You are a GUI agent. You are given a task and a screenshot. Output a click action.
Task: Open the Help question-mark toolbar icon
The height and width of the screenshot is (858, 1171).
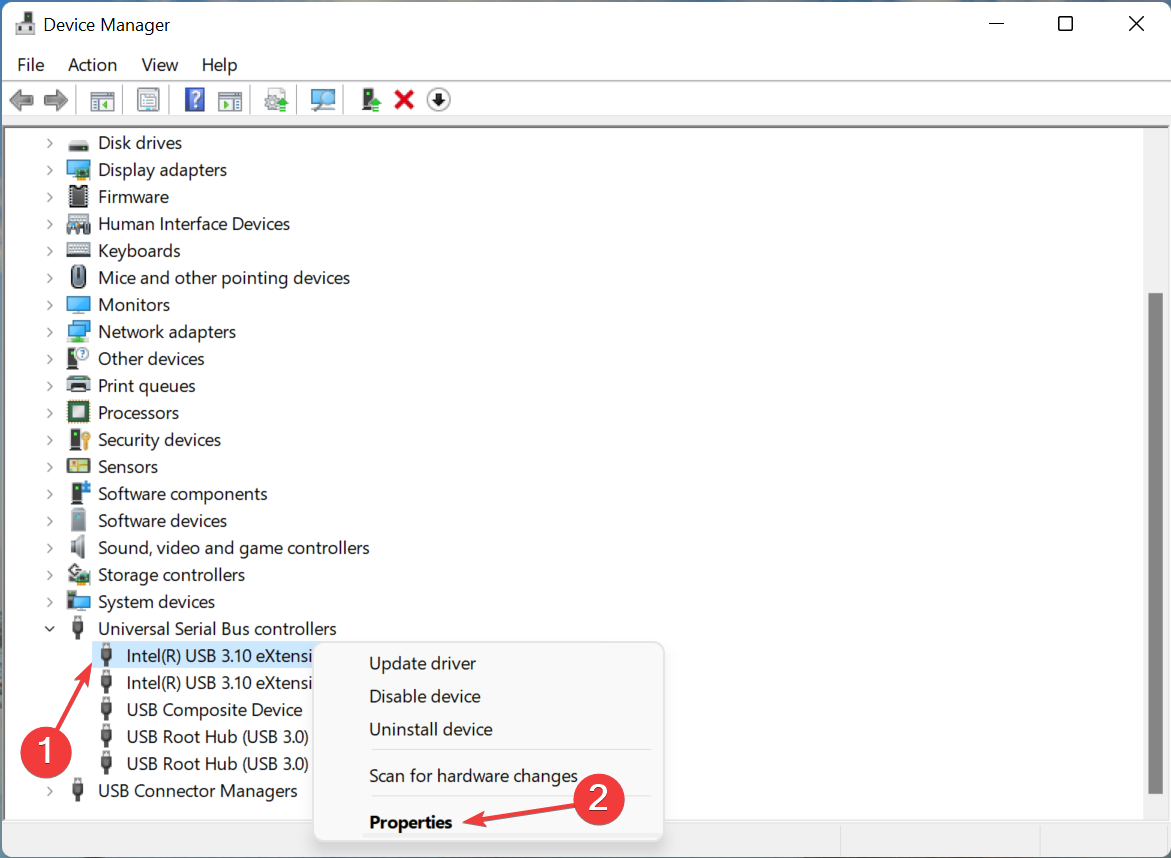[x=194, y=99]
